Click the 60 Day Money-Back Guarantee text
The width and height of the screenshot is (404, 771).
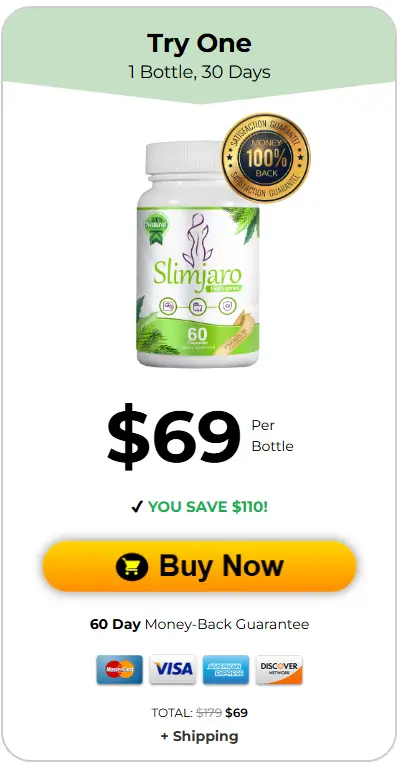[200, 624]
